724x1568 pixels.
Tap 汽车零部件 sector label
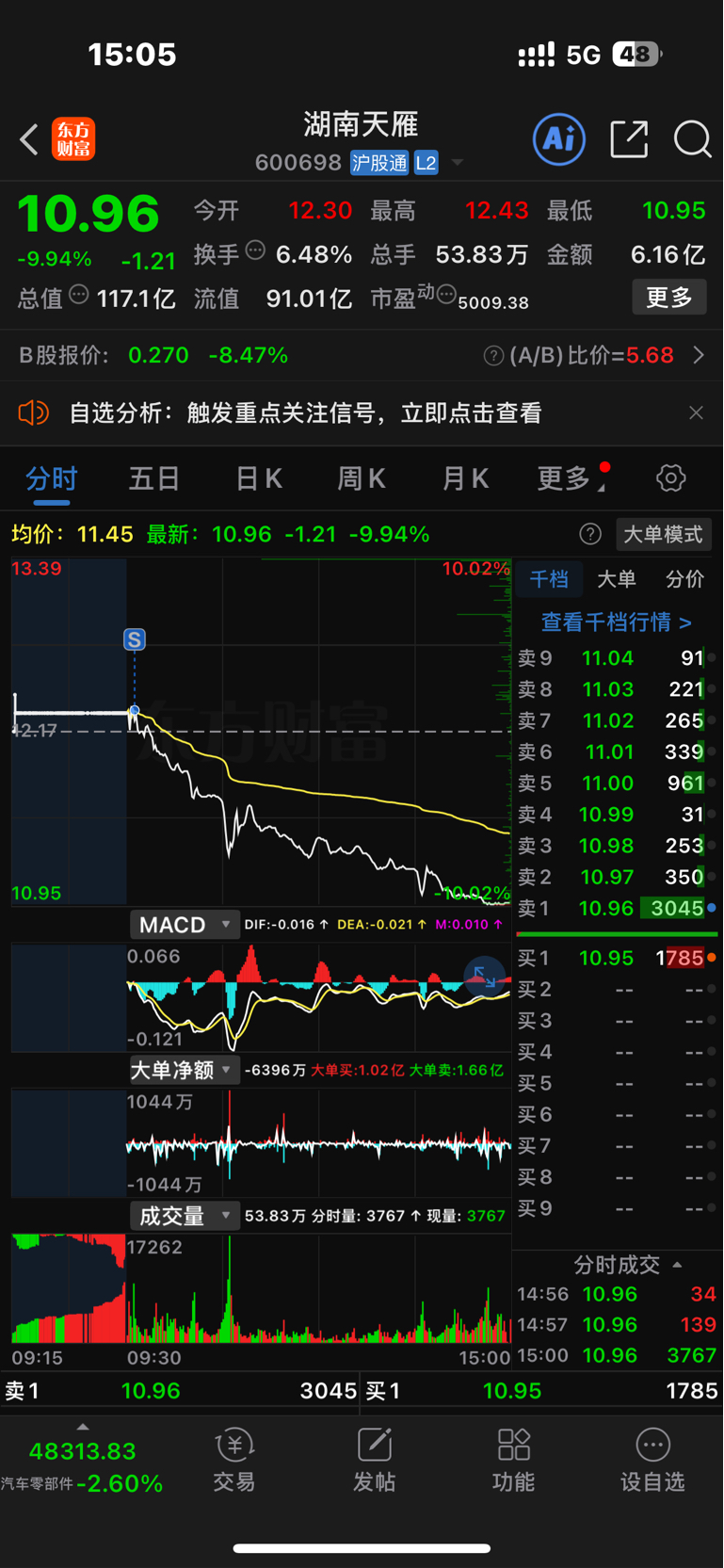37,1484
